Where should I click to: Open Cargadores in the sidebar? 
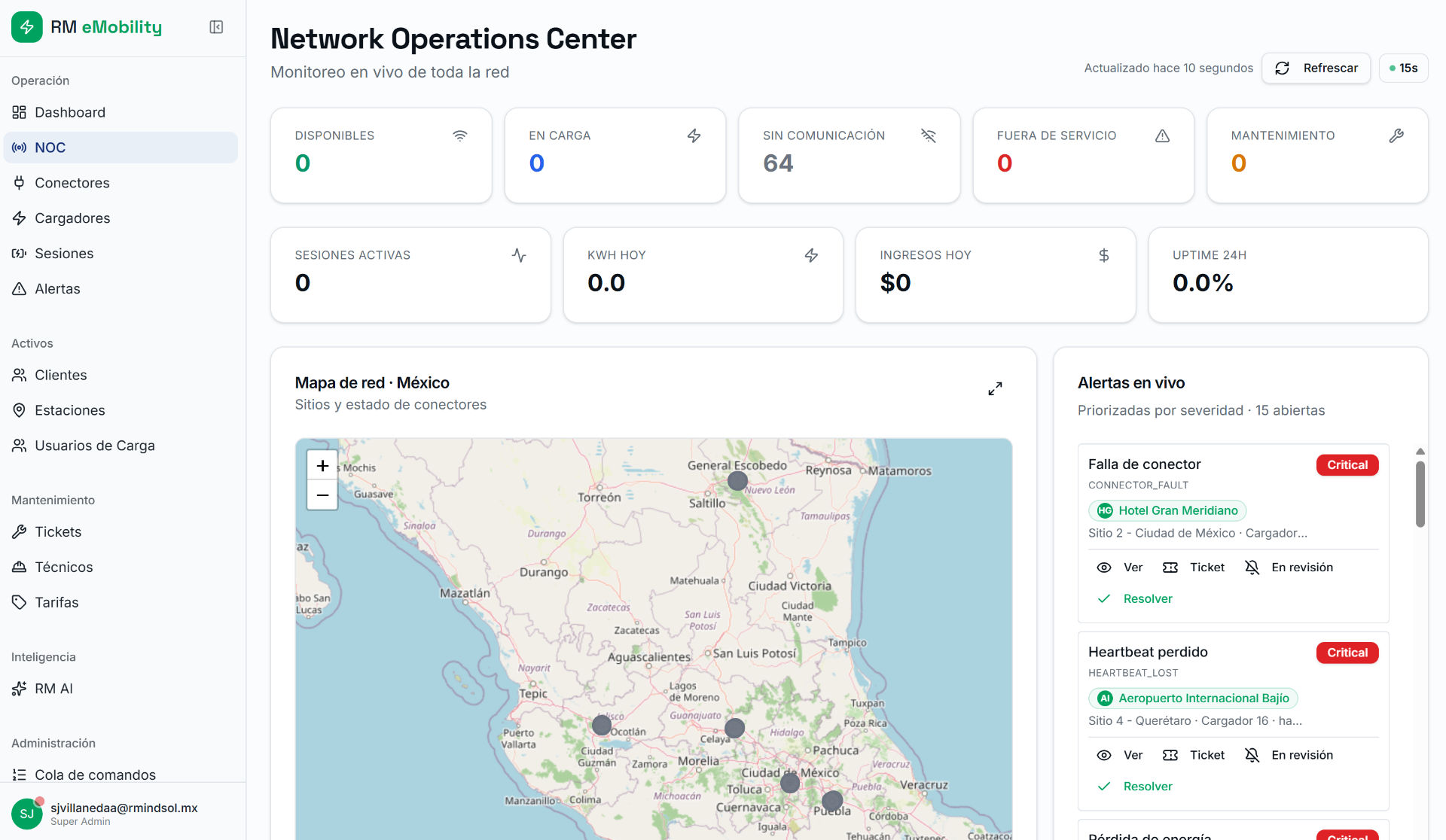tap(120, 218)
